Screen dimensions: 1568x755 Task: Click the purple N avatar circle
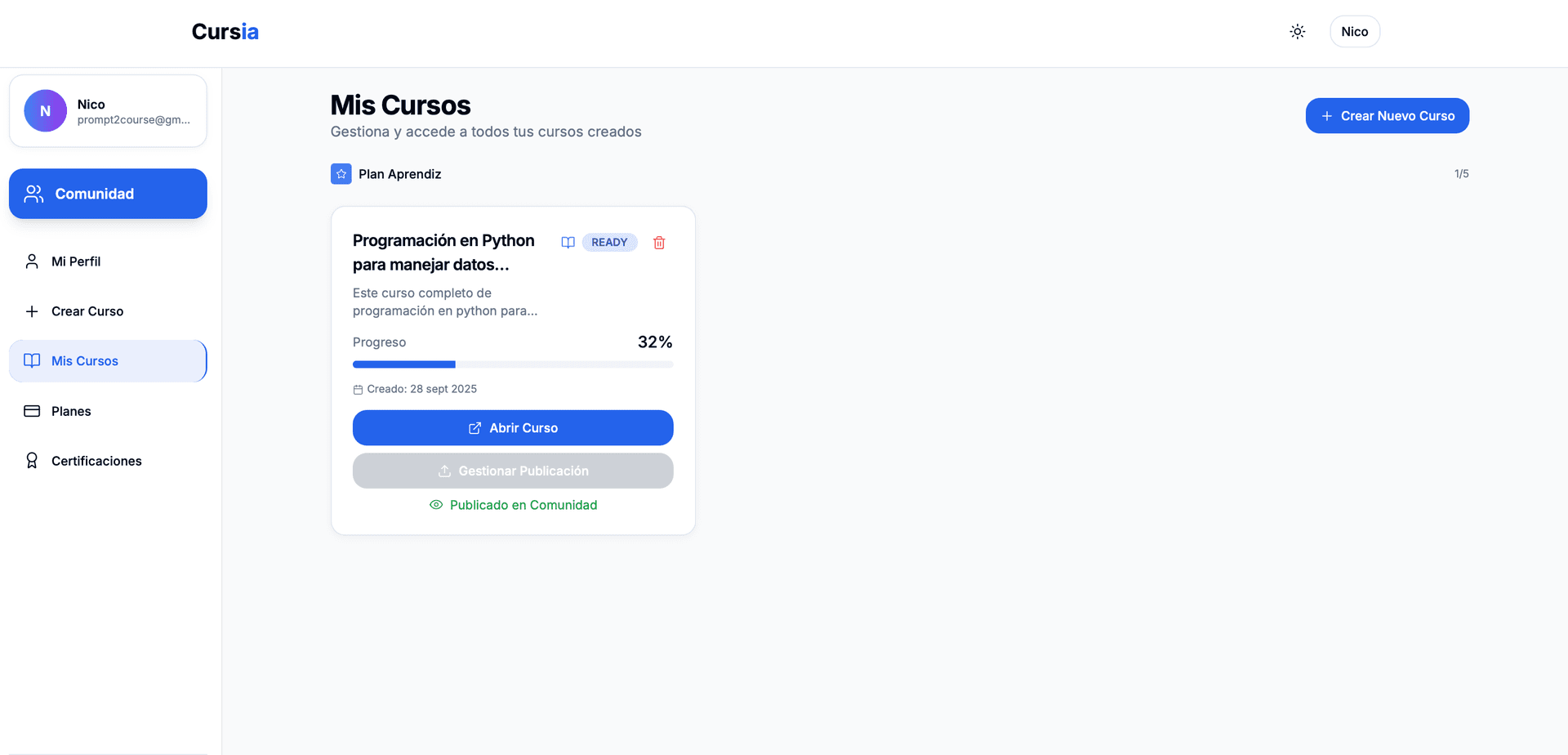click(x=46, y=111)
